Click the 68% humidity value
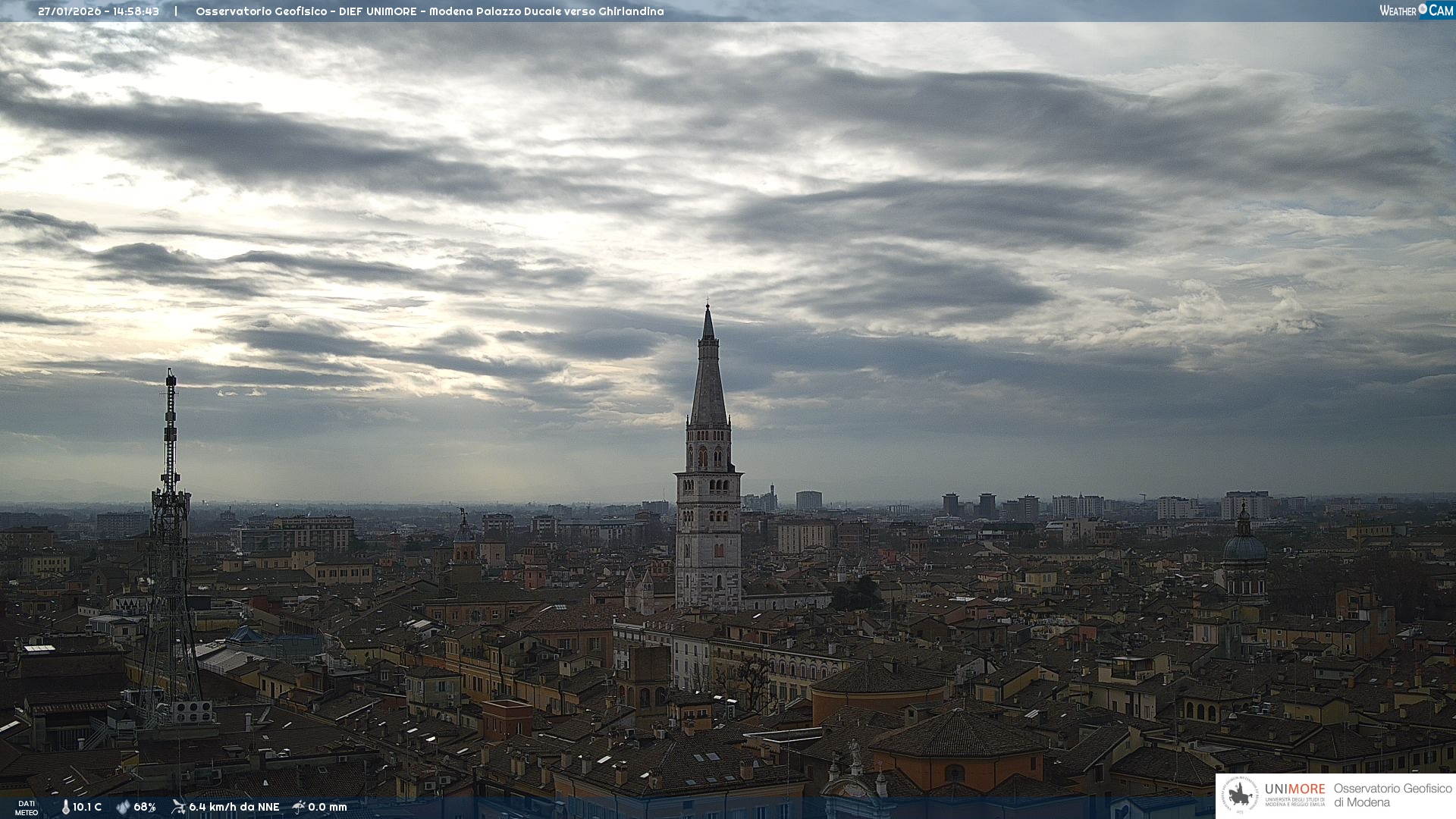Screen dimensions: 1456x819 145,807
